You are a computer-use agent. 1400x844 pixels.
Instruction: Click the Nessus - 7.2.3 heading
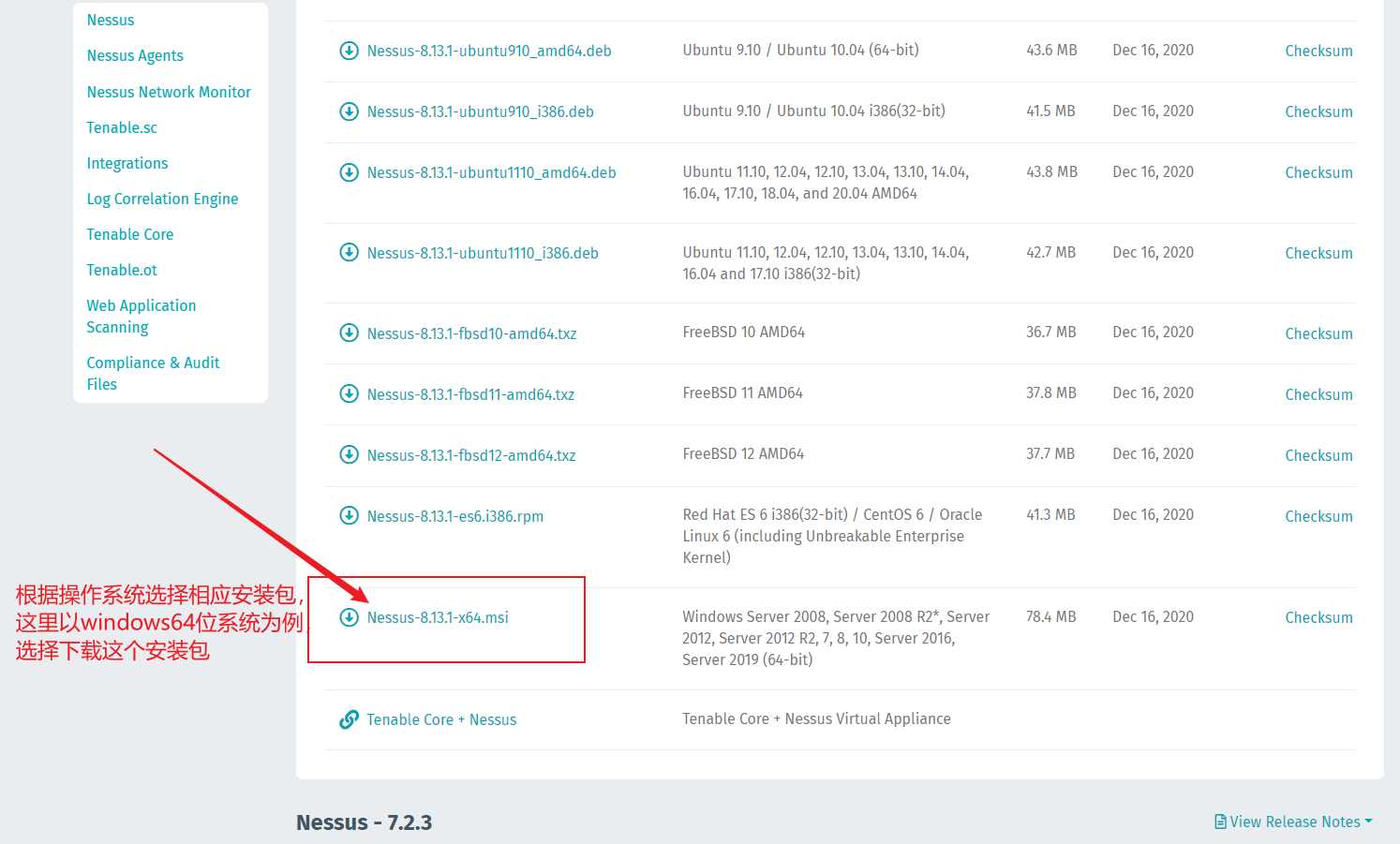365,822
